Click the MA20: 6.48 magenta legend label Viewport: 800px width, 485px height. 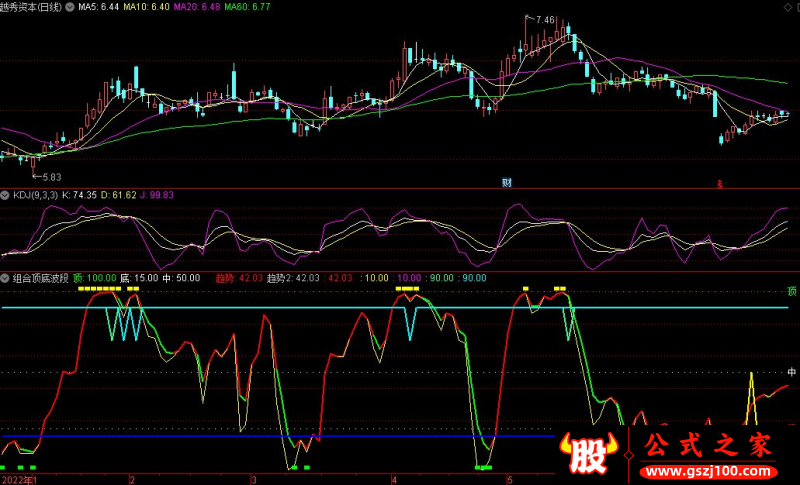(x=199, y=6)
